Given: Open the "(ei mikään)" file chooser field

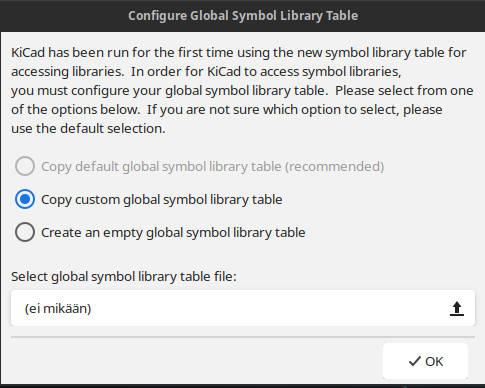Looking at the screenshot, I should click(x=243, y=308).
